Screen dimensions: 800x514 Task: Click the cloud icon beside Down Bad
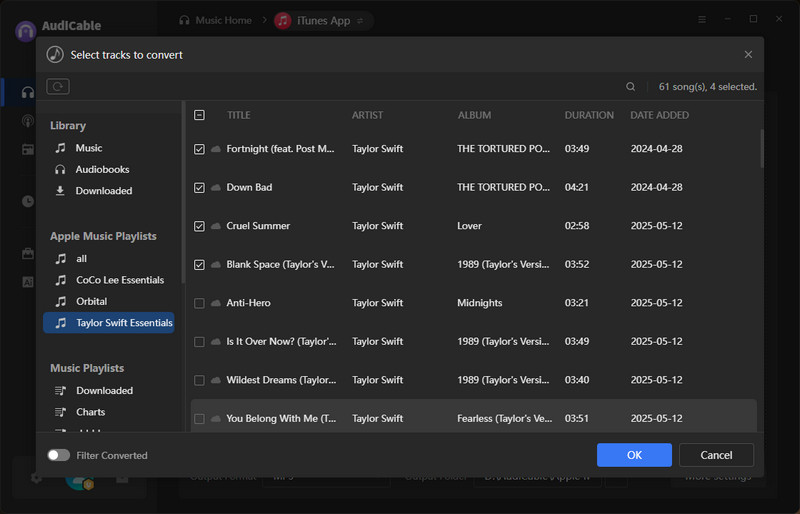point(216,187)
